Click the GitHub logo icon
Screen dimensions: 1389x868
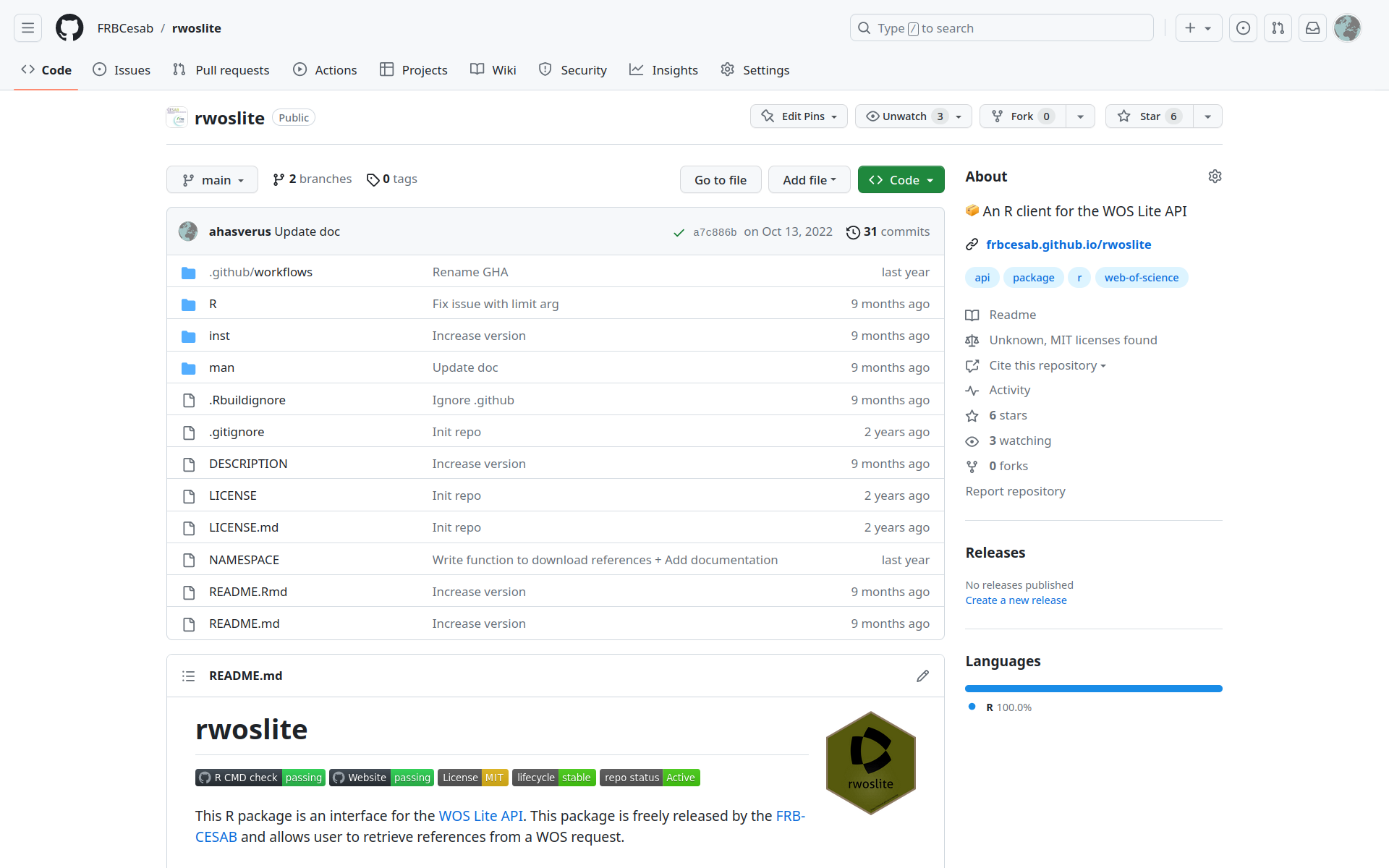coord(69,28)
